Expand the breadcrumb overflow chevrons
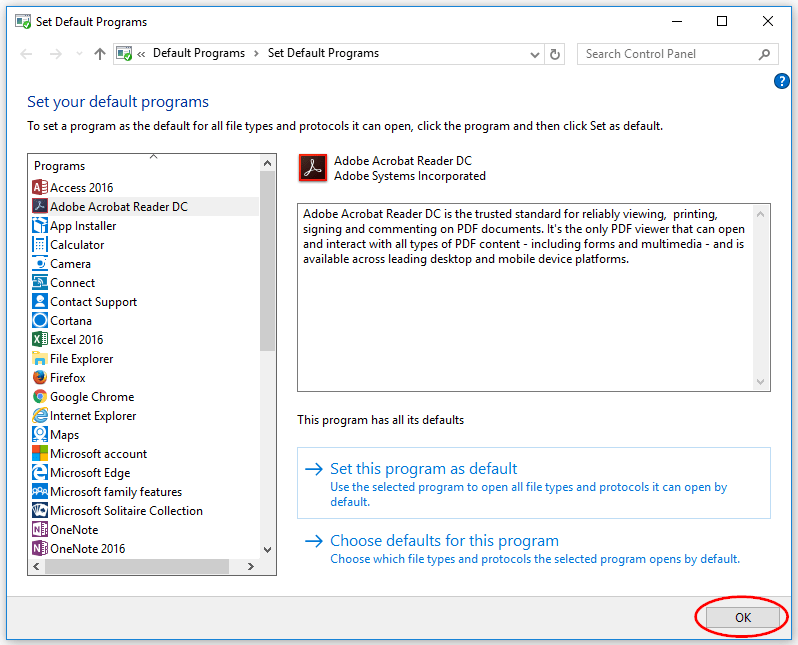The width and height of the screenshot is (798, 645). 141,54
